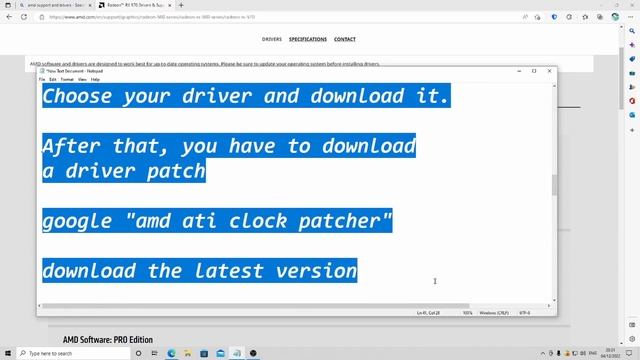The width and height of the screenshot is (640, 360).
Task: Click taskbar "Type here to search" box
Action: pyautogui.click(x=73, y=353)
